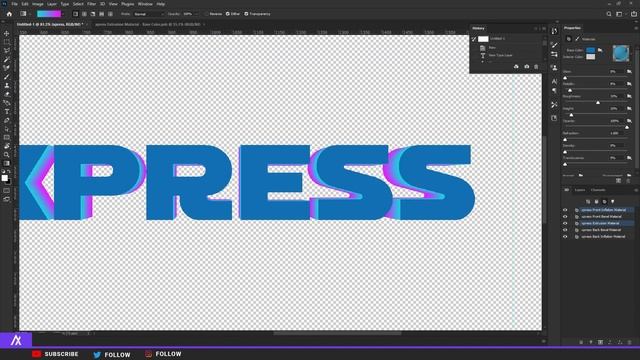Choose the Reflected Gradient style icon
640x360 pixels.
(x=102, y=14)
